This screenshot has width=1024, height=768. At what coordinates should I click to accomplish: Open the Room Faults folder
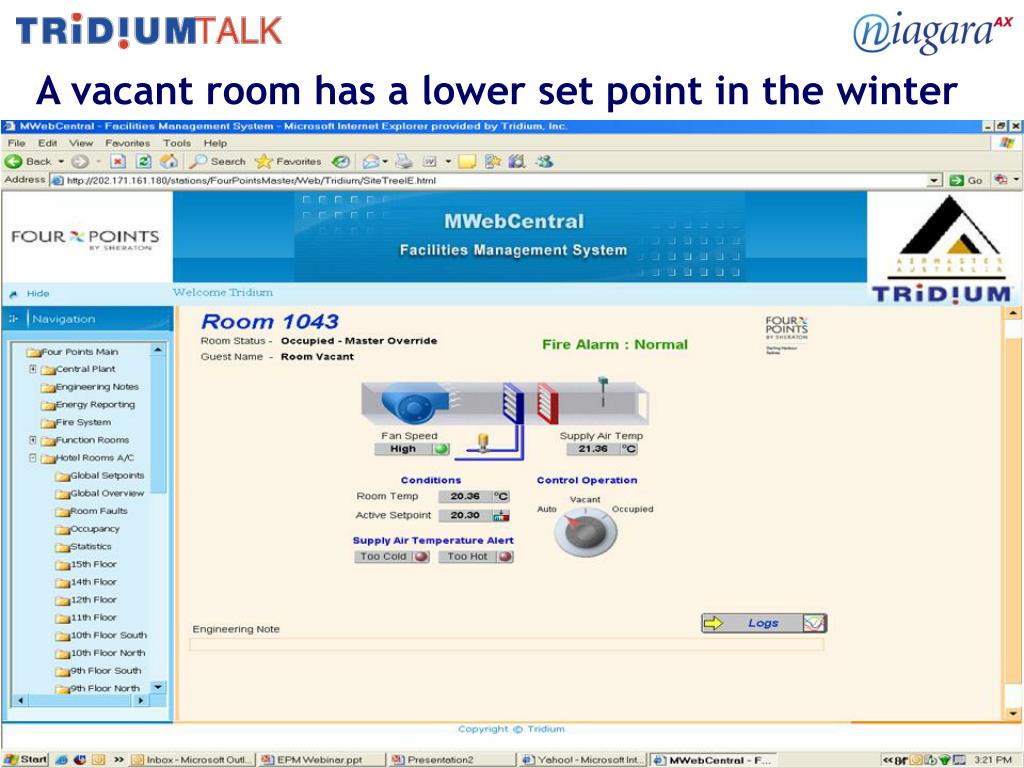tap(91, 511)
